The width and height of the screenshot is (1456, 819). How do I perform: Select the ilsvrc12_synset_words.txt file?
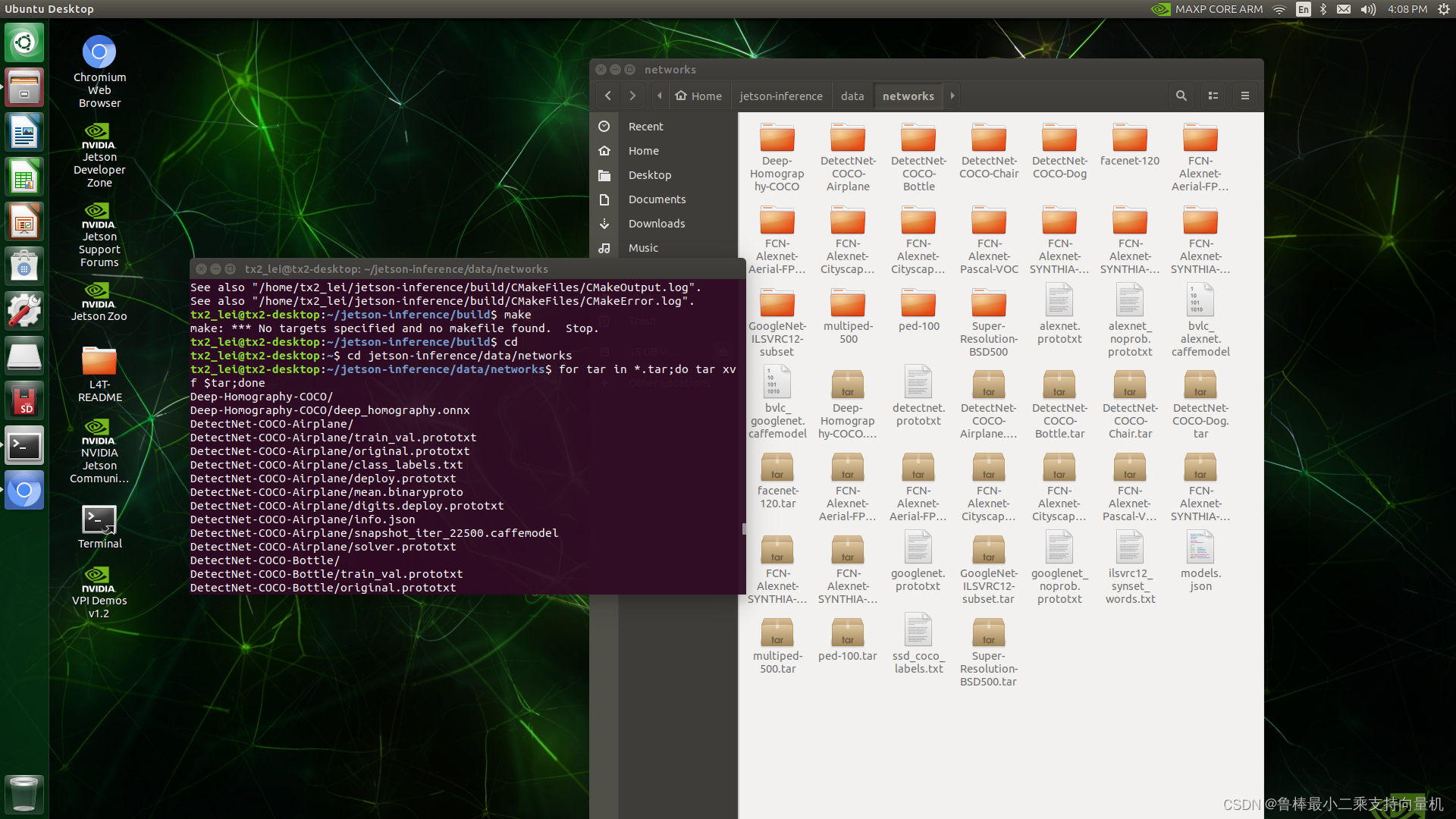click(1130, 567)
